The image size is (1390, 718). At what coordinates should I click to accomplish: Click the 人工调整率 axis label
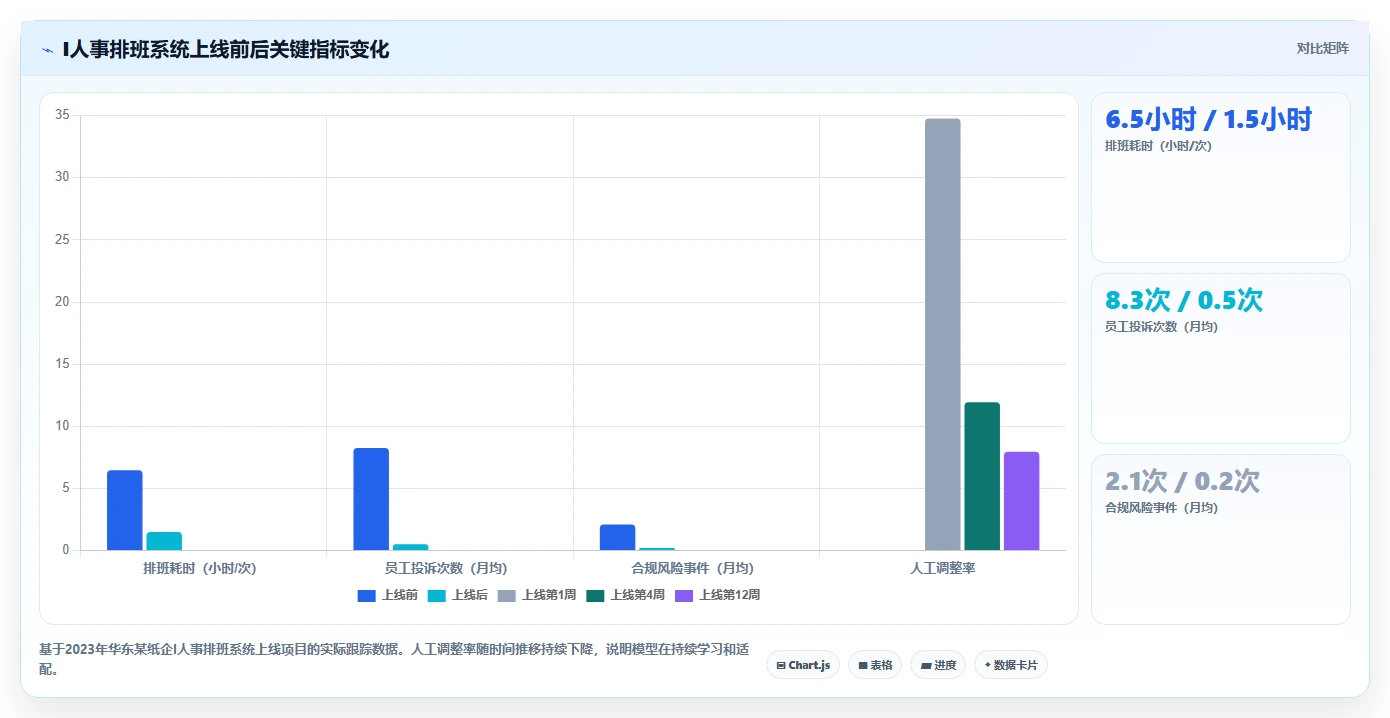point(942,568)
